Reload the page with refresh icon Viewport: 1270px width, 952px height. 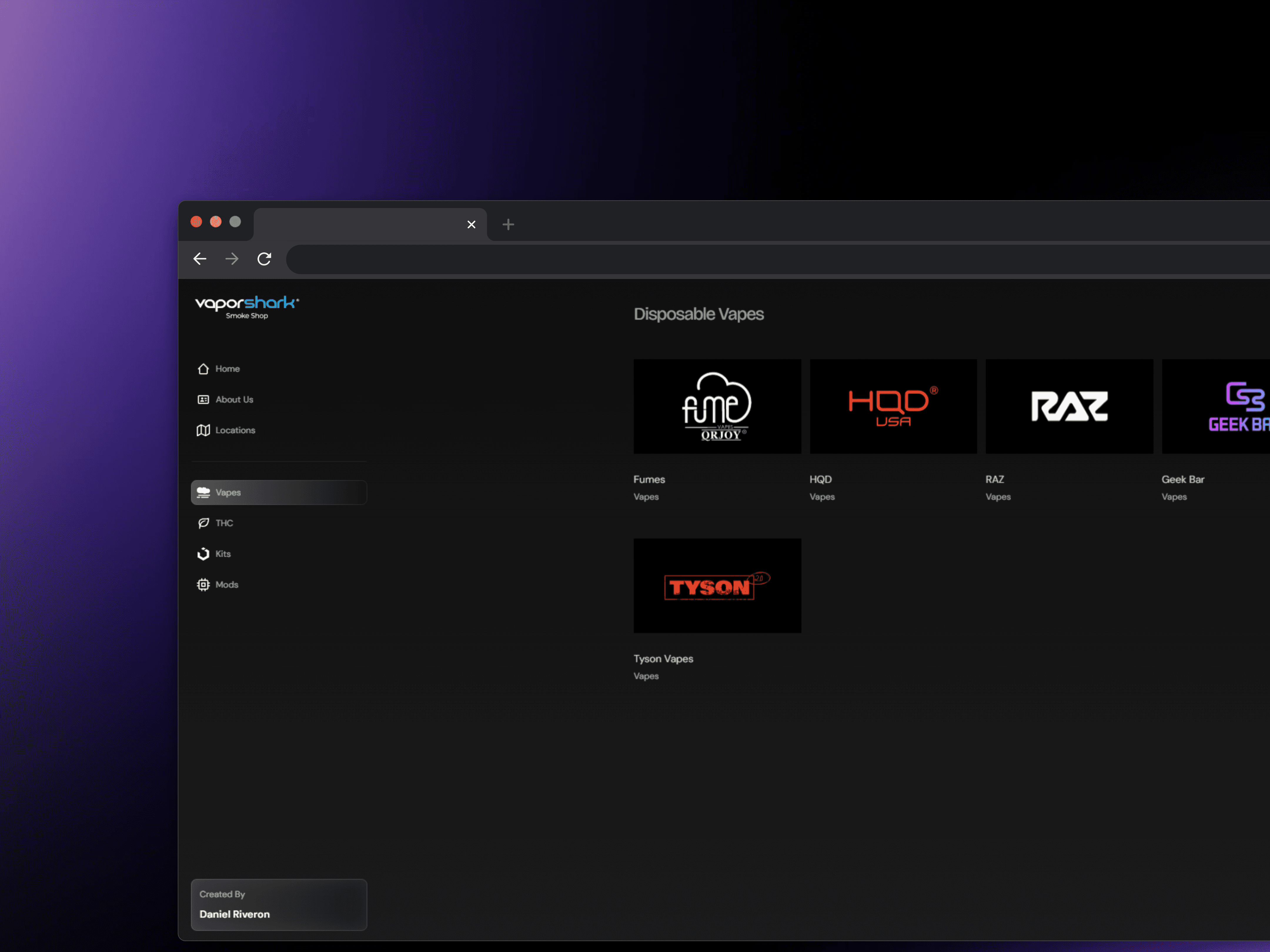pos(264,259)
